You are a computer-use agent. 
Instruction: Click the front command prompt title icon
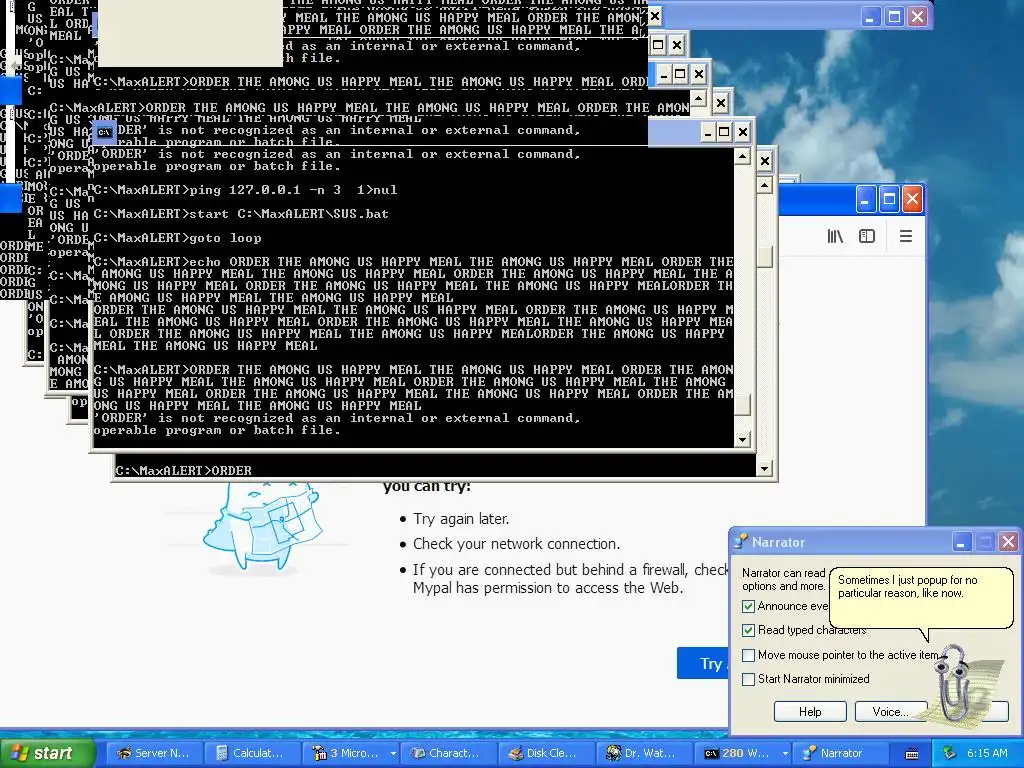[104, 133]
